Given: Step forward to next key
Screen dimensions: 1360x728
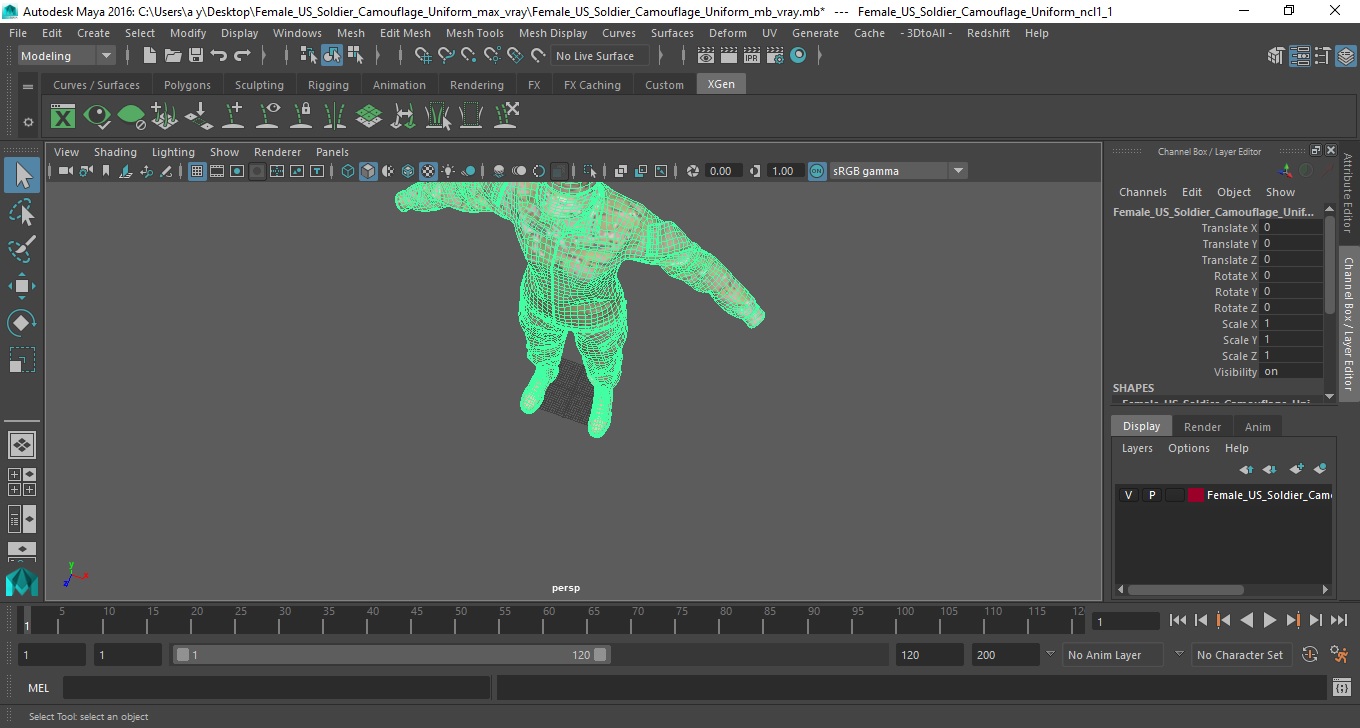Looking at the screenshot, I should 1293,621.
